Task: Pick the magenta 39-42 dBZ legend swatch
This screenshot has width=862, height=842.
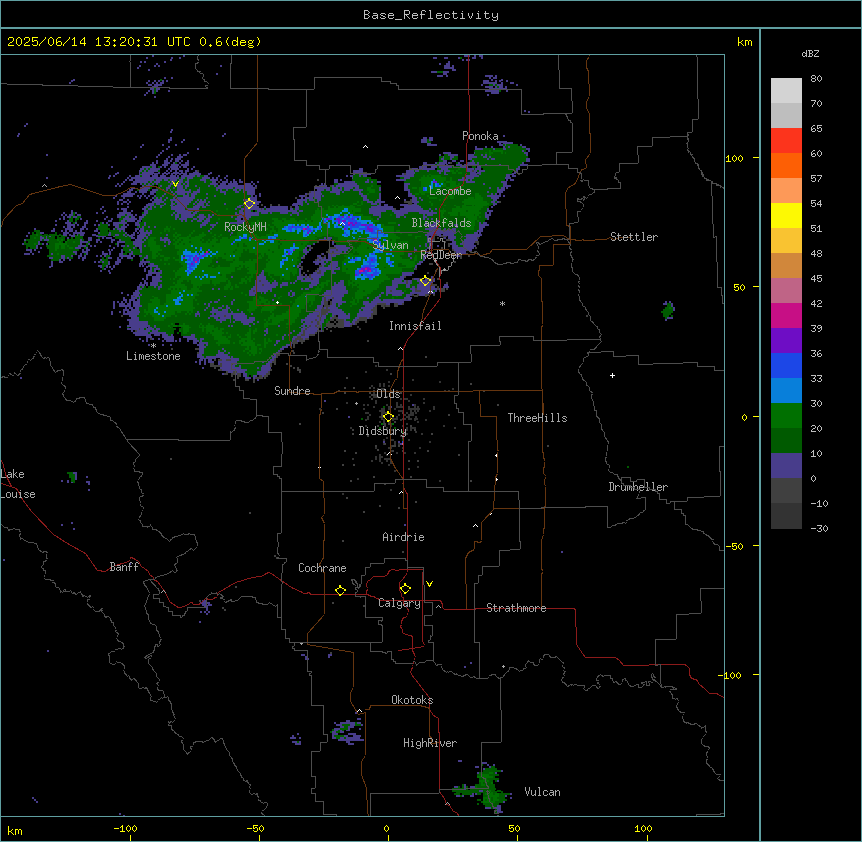Action: [786, 315]
